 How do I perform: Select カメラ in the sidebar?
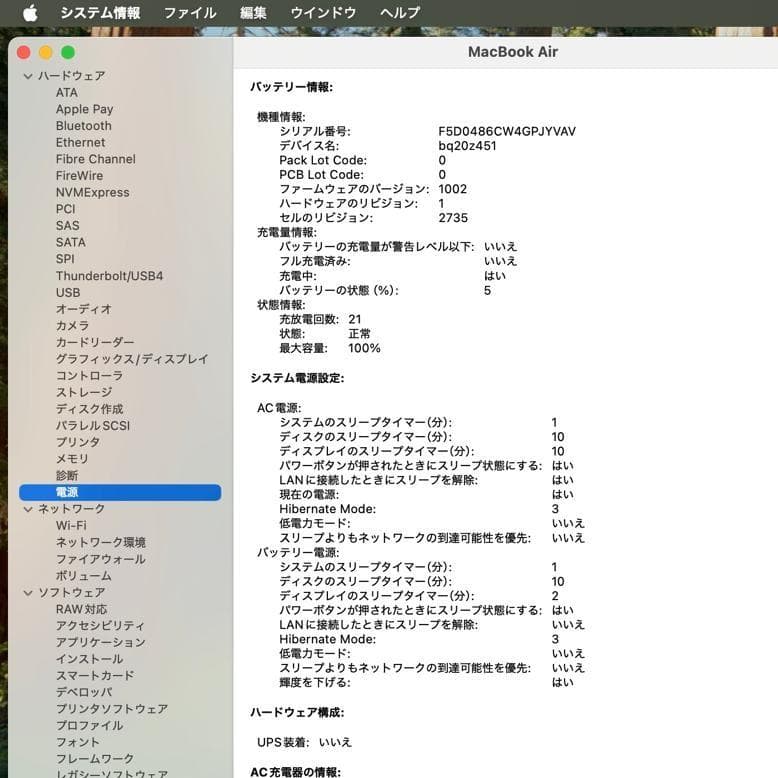tap(72, 325)
